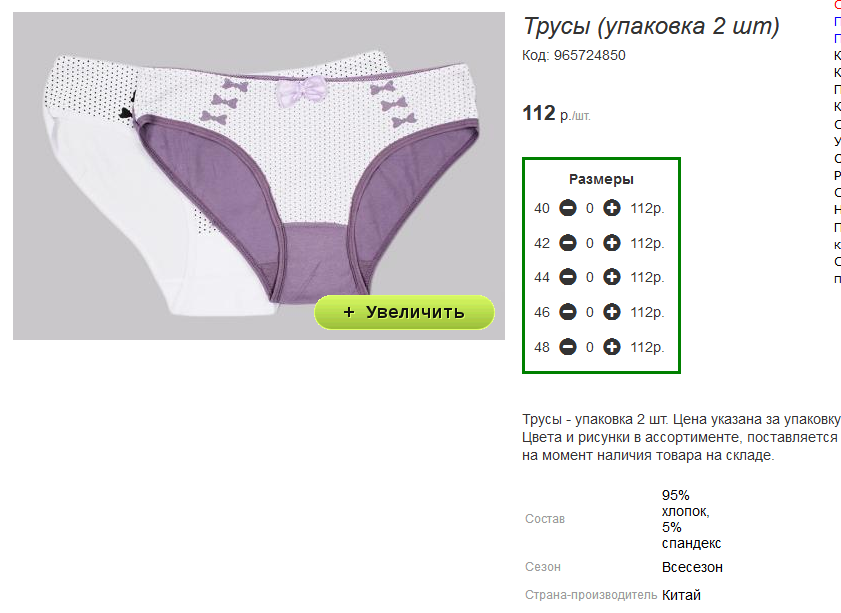
Task: Increase quantity for size 44
Action: pos(611,277)
